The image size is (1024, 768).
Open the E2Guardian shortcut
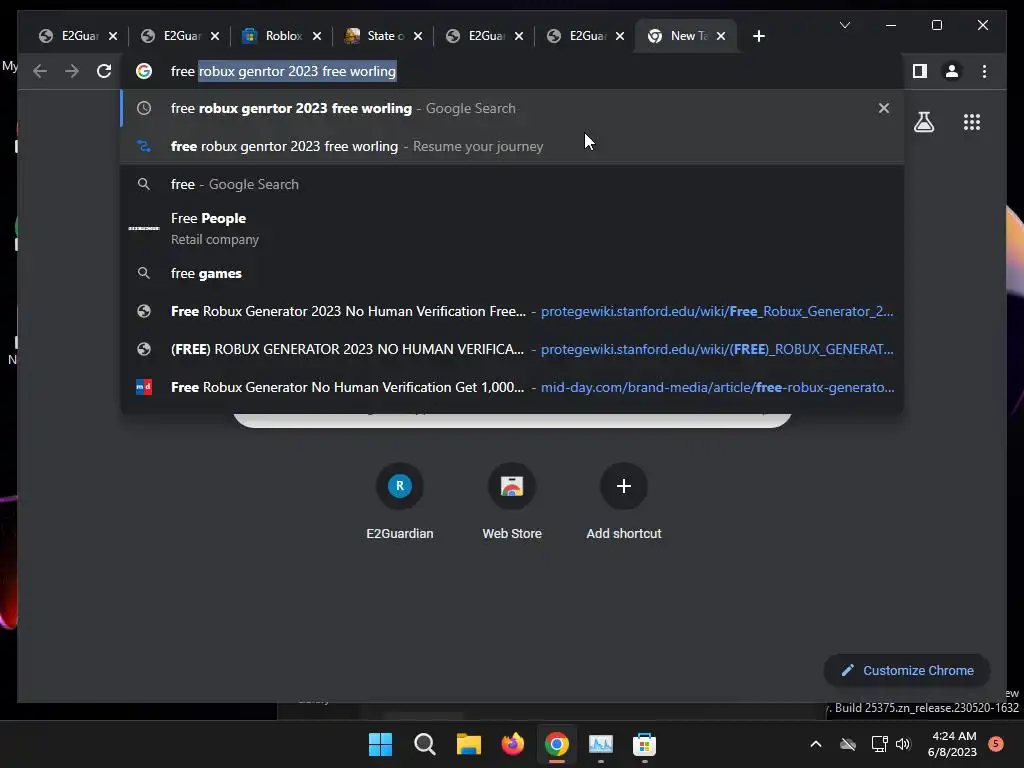[400, 502]
